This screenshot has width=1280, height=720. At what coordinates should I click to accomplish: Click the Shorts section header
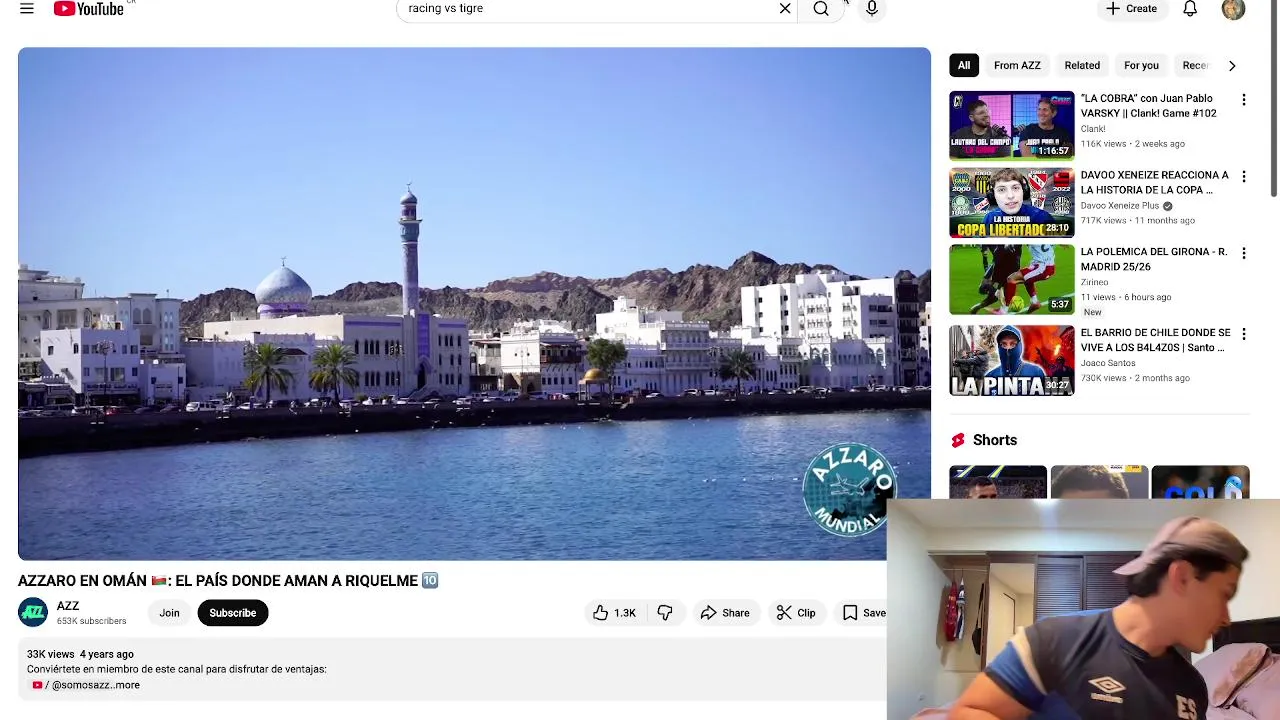(984, 440)
